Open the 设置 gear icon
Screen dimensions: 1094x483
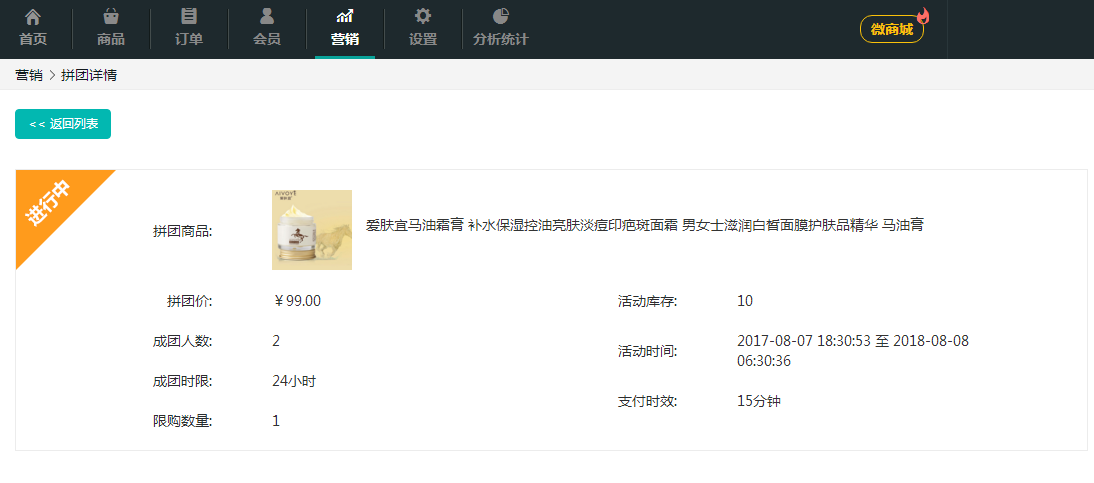[x=423, y=17]
